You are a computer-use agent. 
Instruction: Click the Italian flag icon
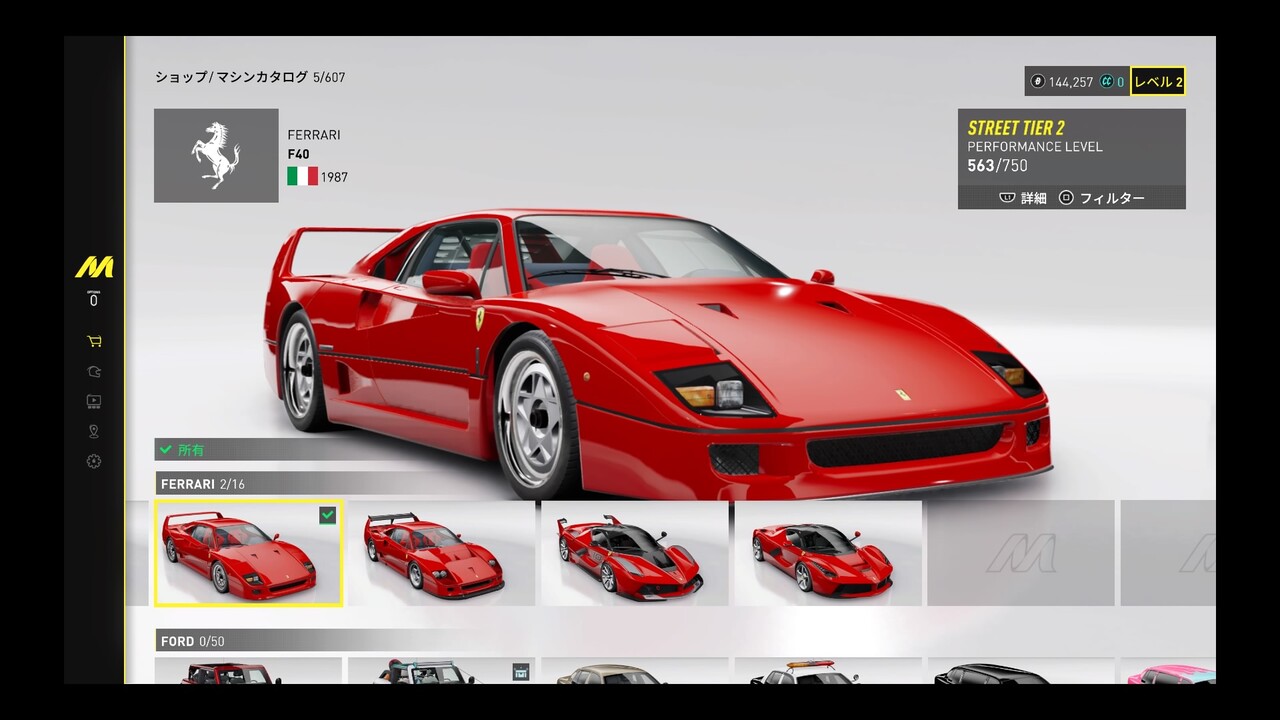coord(302,176)
